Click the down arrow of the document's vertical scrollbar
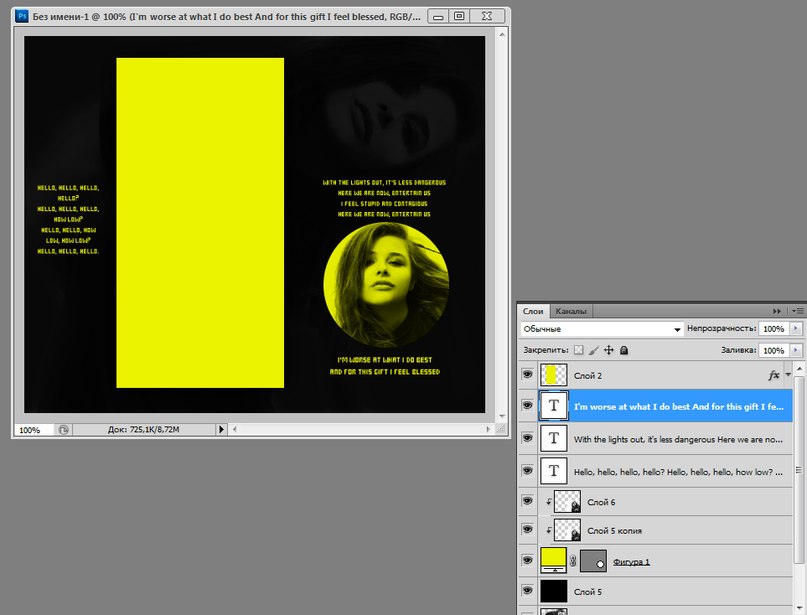Viewport: 807px width, 615px height. pyautogui.click(x=502, y=416)
